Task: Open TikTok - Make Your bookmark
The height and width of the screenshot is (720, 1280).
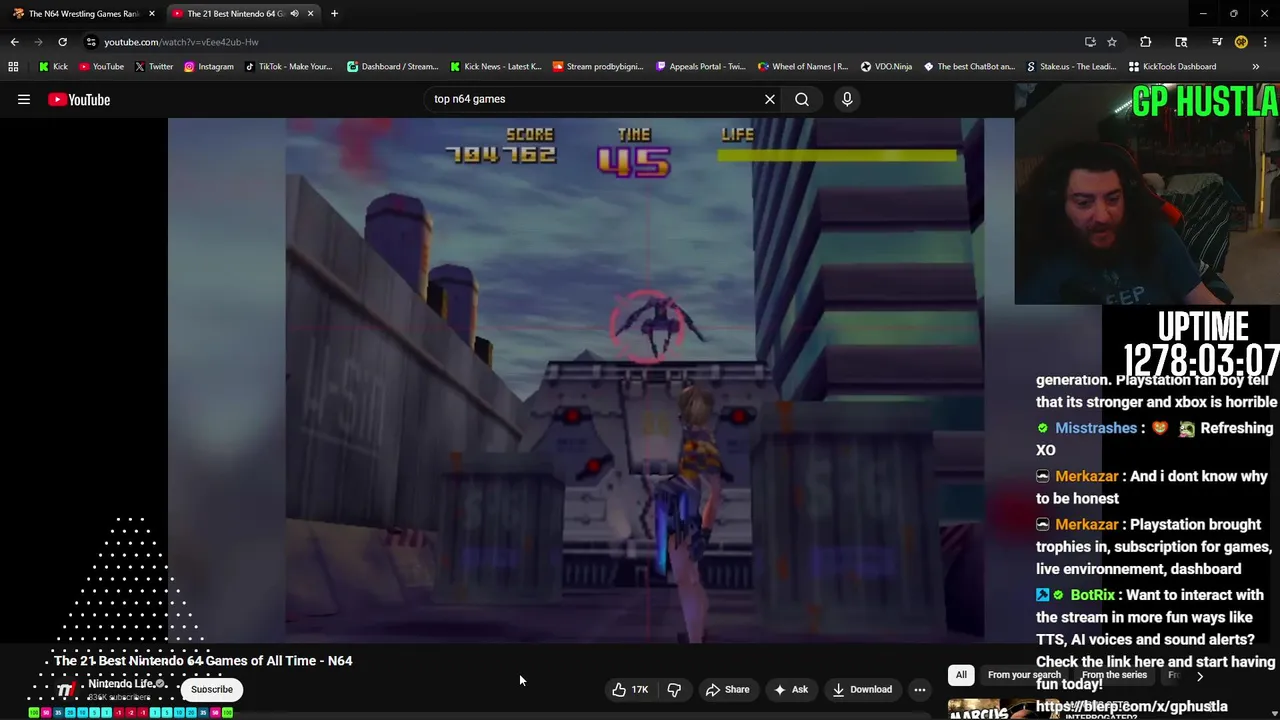Action: [288, 67]
